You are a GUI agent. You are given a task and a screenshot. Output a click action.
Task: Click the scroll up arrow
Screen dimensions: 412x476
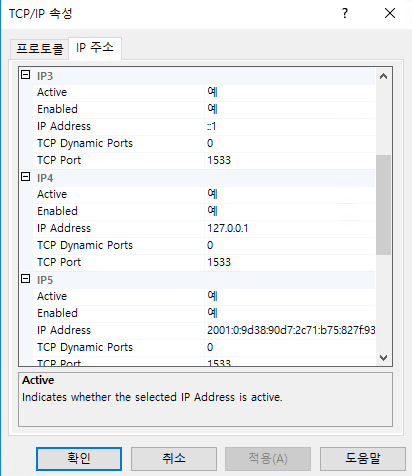click(383, 76)
